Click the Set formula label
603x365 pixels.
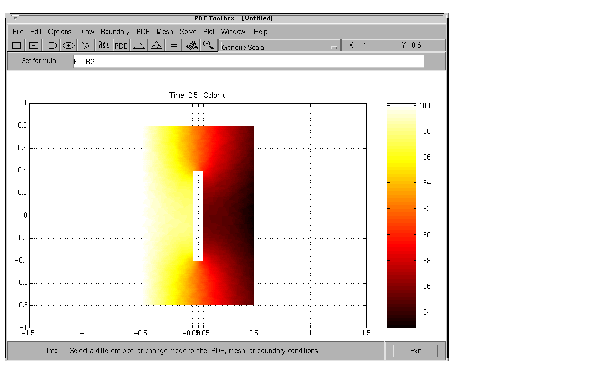[38, 61]
